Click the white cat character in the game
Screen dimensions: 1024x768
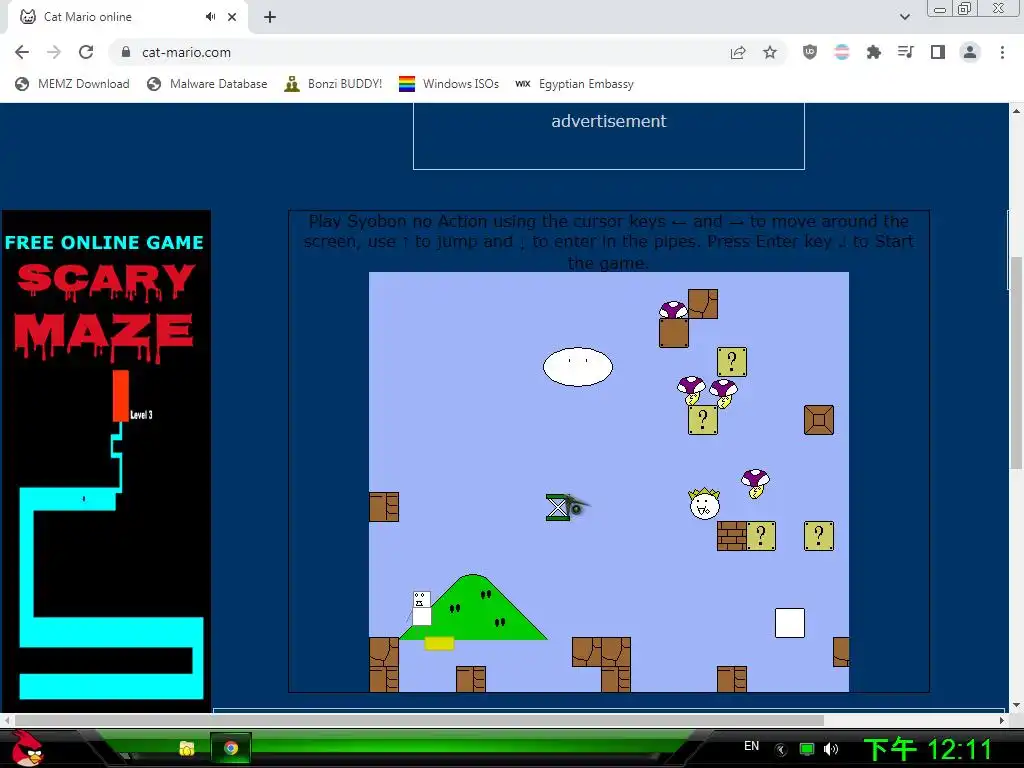[421, 608]
